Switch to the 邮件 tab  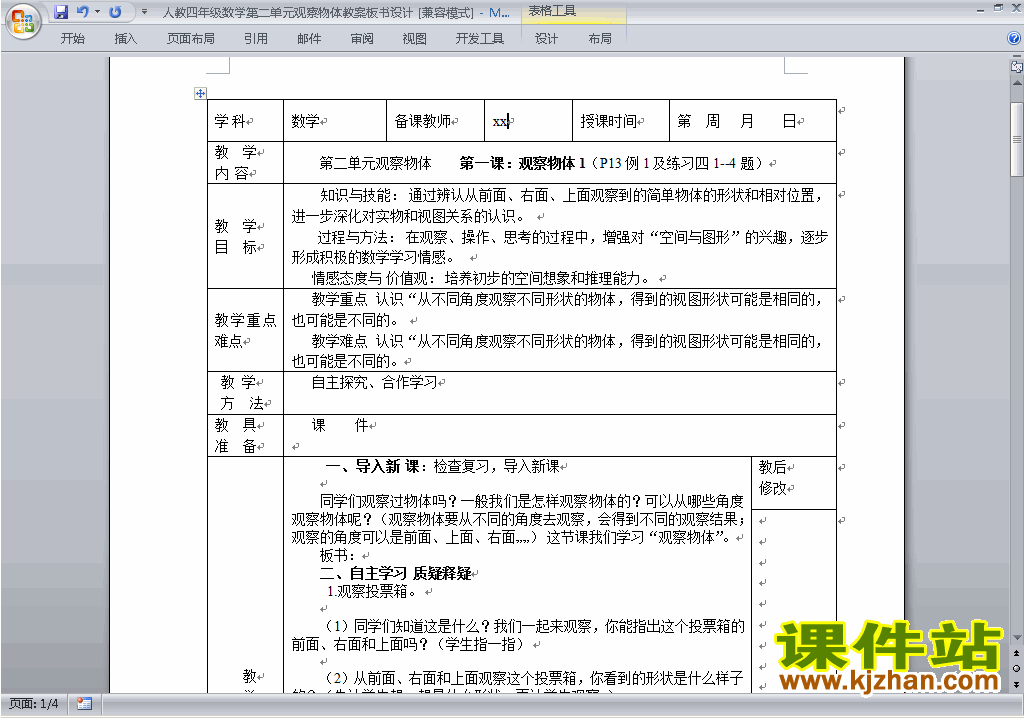[309, 39]
